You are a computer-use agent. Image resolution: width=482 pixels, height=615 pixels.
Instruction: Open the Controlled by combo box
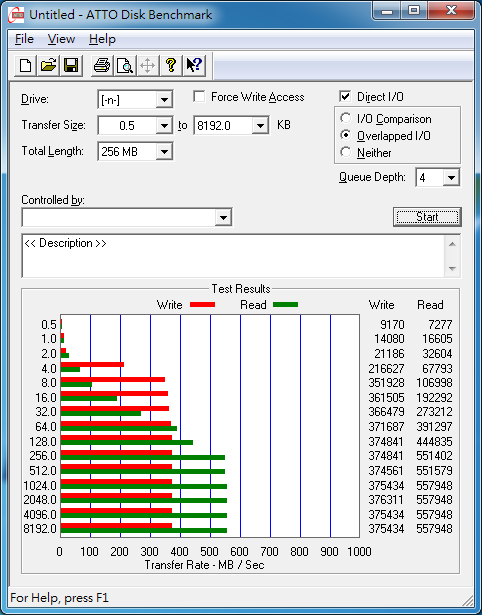127,217
